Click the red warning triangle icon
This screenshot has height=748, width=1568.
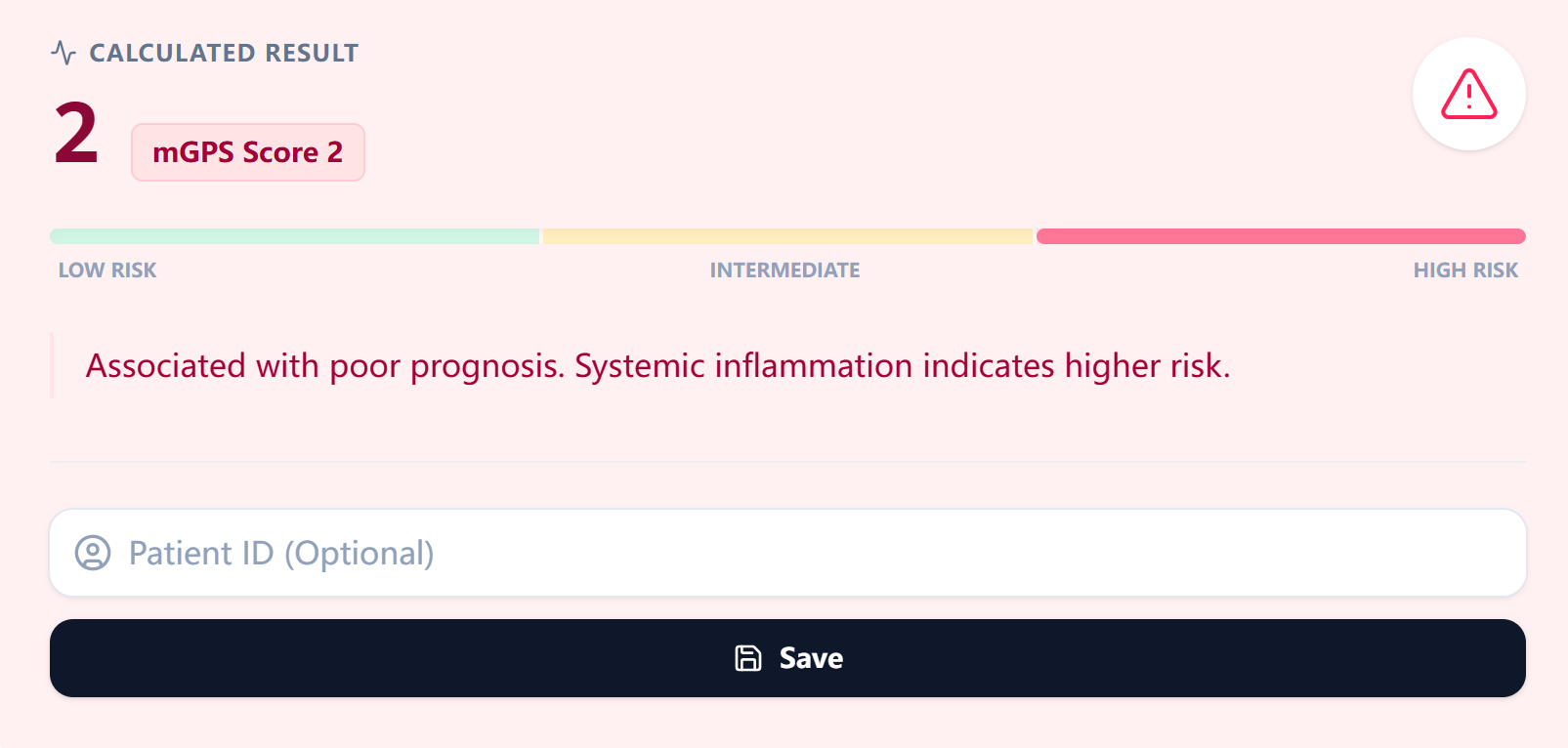(1468, 95)
